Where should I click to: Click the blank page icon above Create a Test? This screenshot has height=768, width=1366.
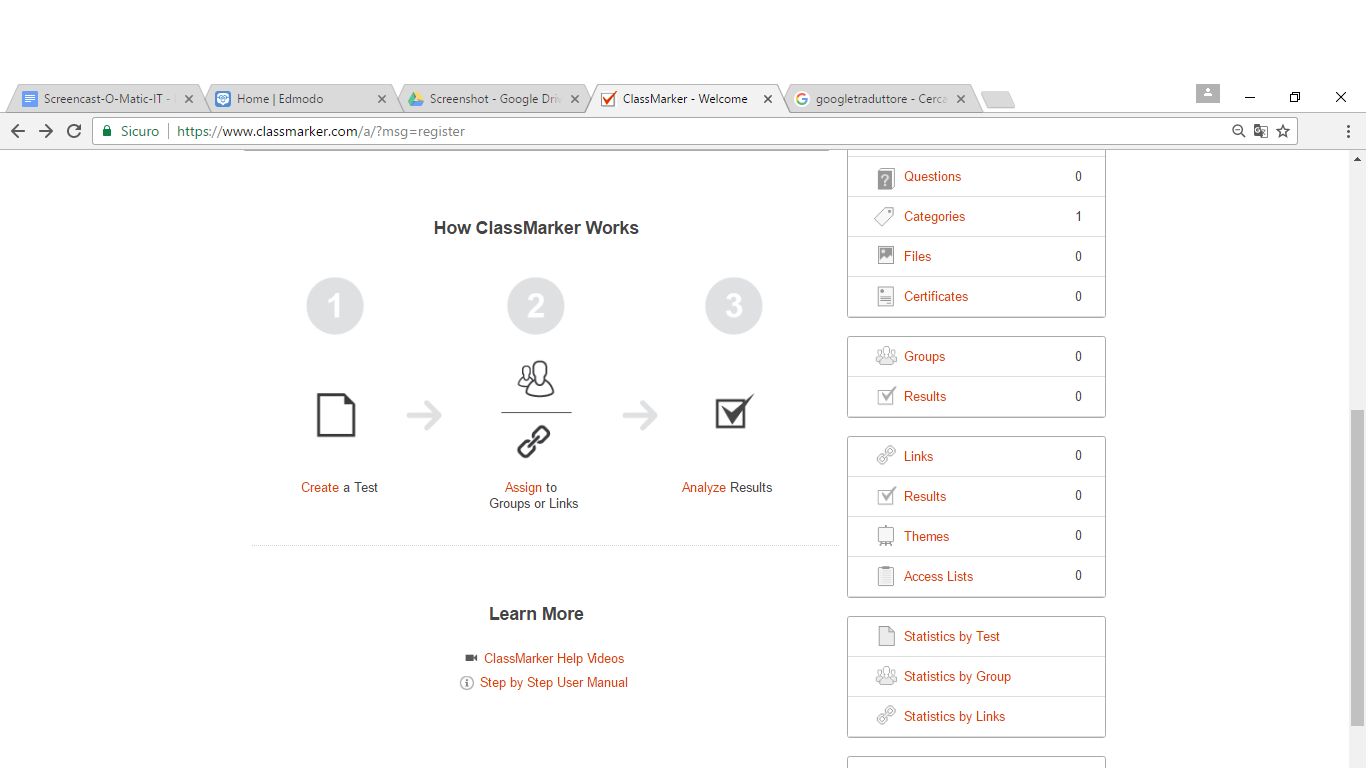pos(336,415)
